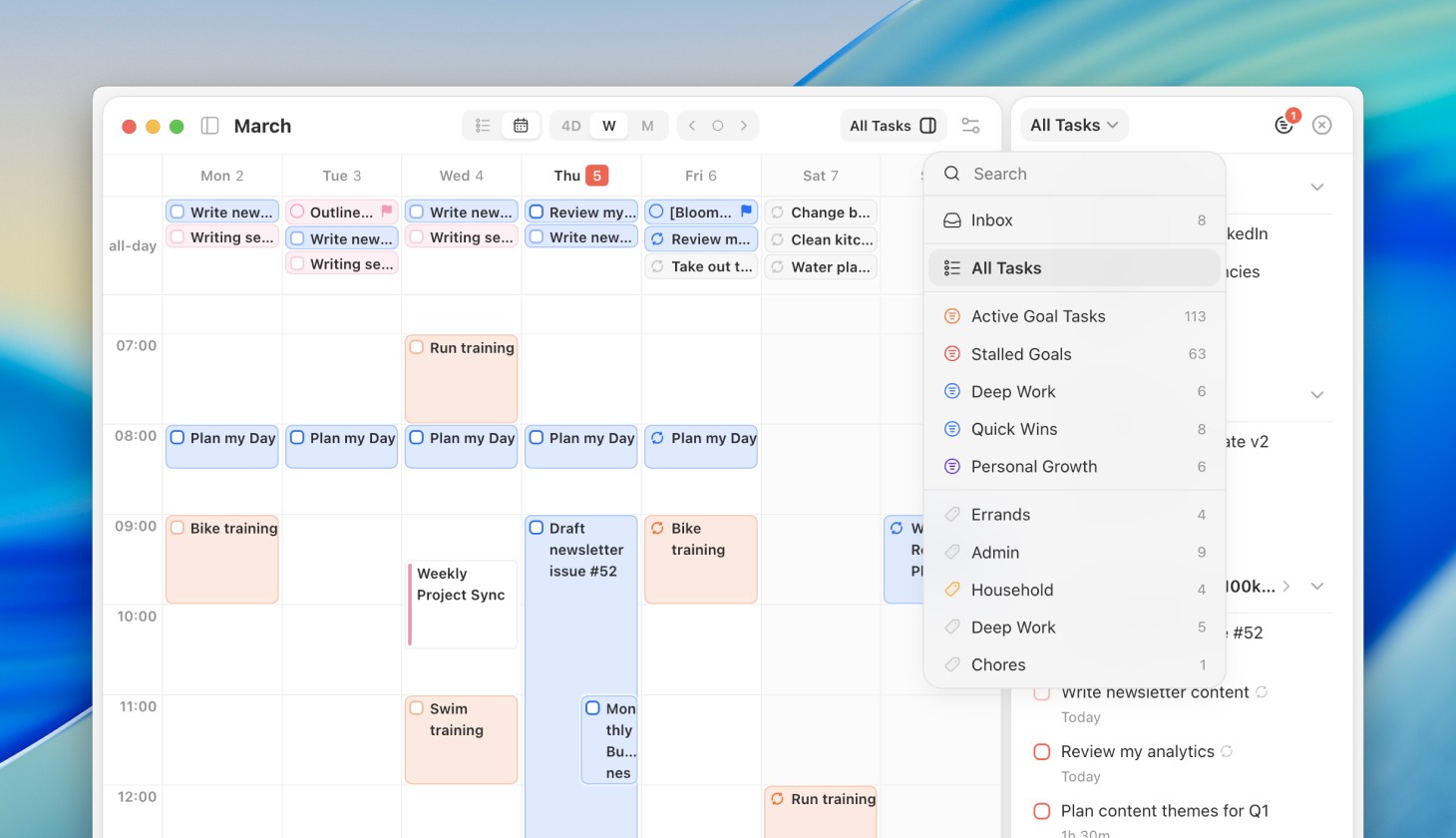Switch to calendar view icon
The width and height of the screenshot is (1456, 838).
click(x=521, y=126)
